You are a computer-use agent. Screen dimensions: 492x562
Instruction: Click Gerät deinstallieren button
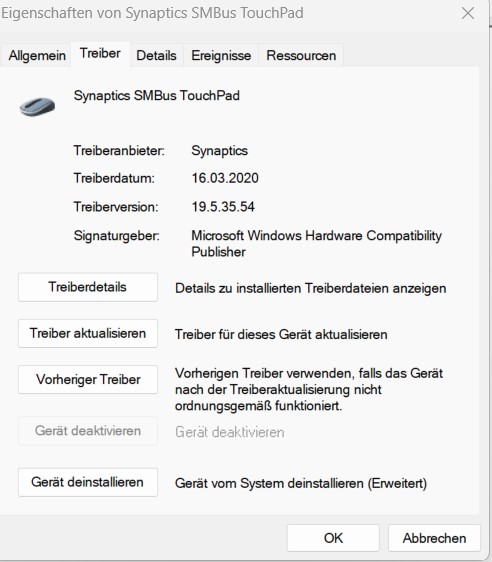(x=88, y=482)
